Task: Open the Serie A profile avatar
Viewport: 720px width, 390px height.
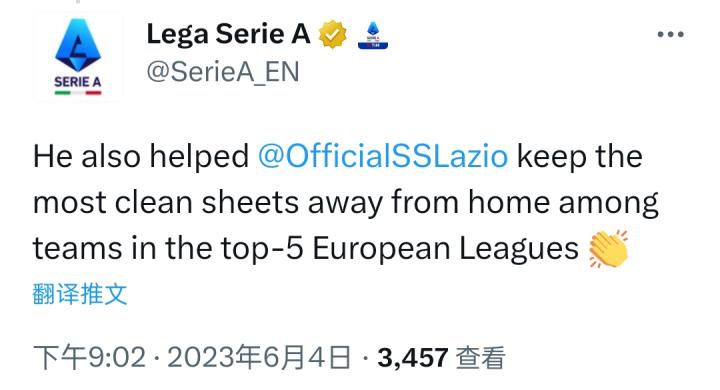Action: coord(78,56)
